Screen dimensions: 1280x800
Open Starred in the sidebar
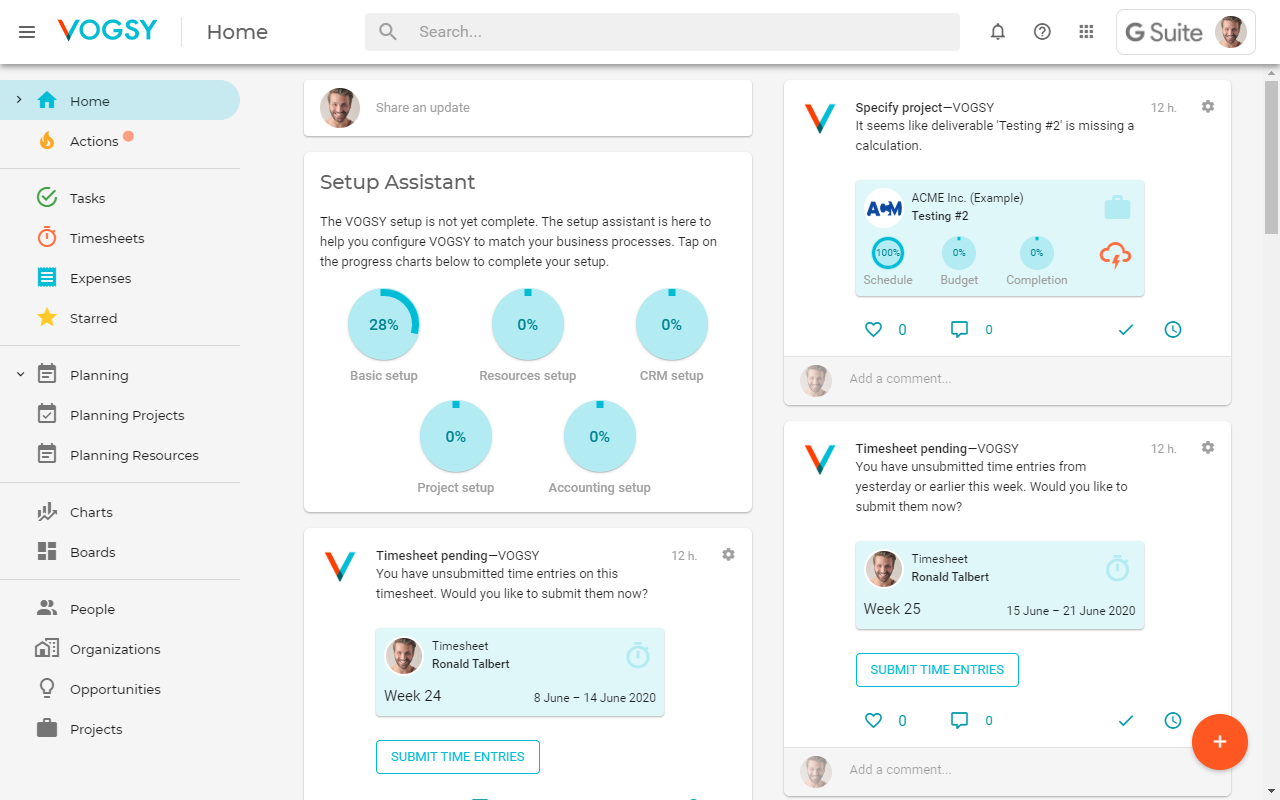pyautogui.click(x=120, y=318)
